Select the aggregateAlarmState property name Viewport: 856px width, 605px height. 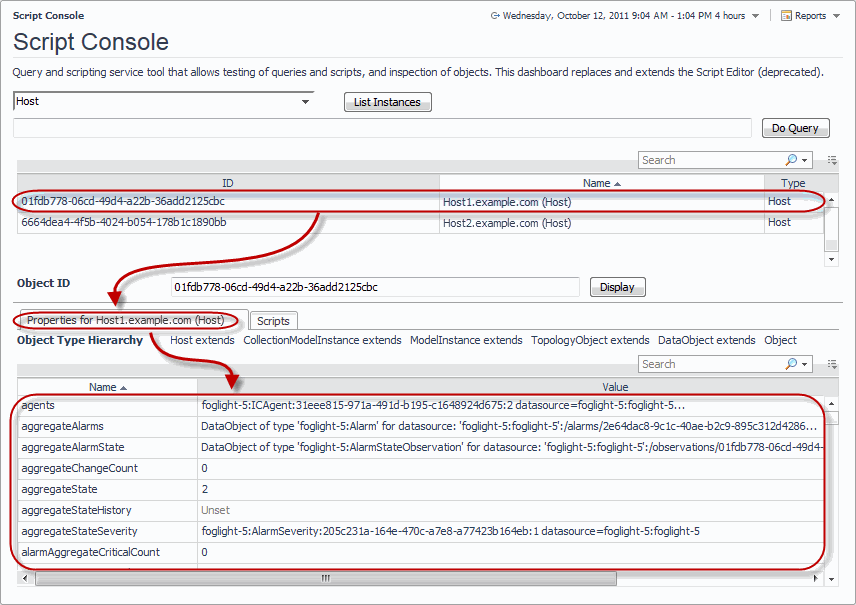[73, 447]
